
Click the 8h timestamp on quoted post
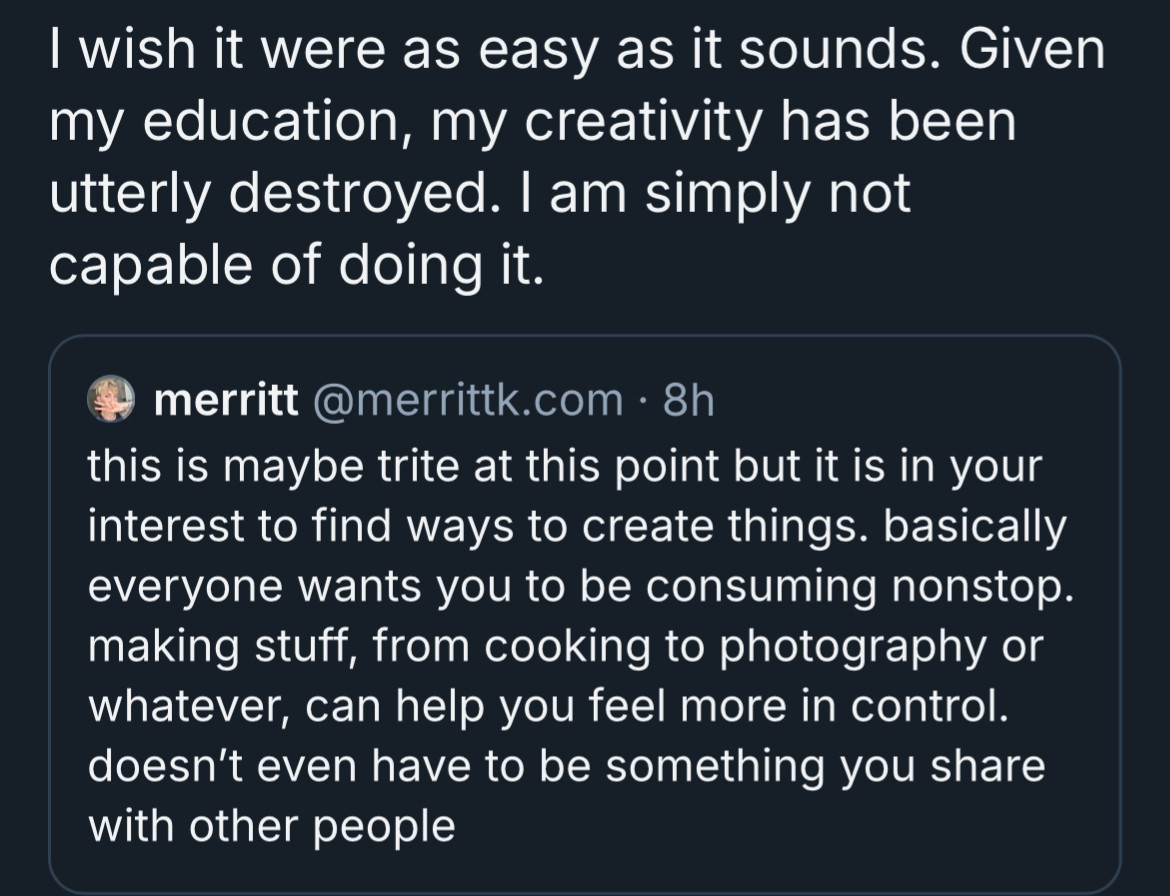click(x=689, y=400)
